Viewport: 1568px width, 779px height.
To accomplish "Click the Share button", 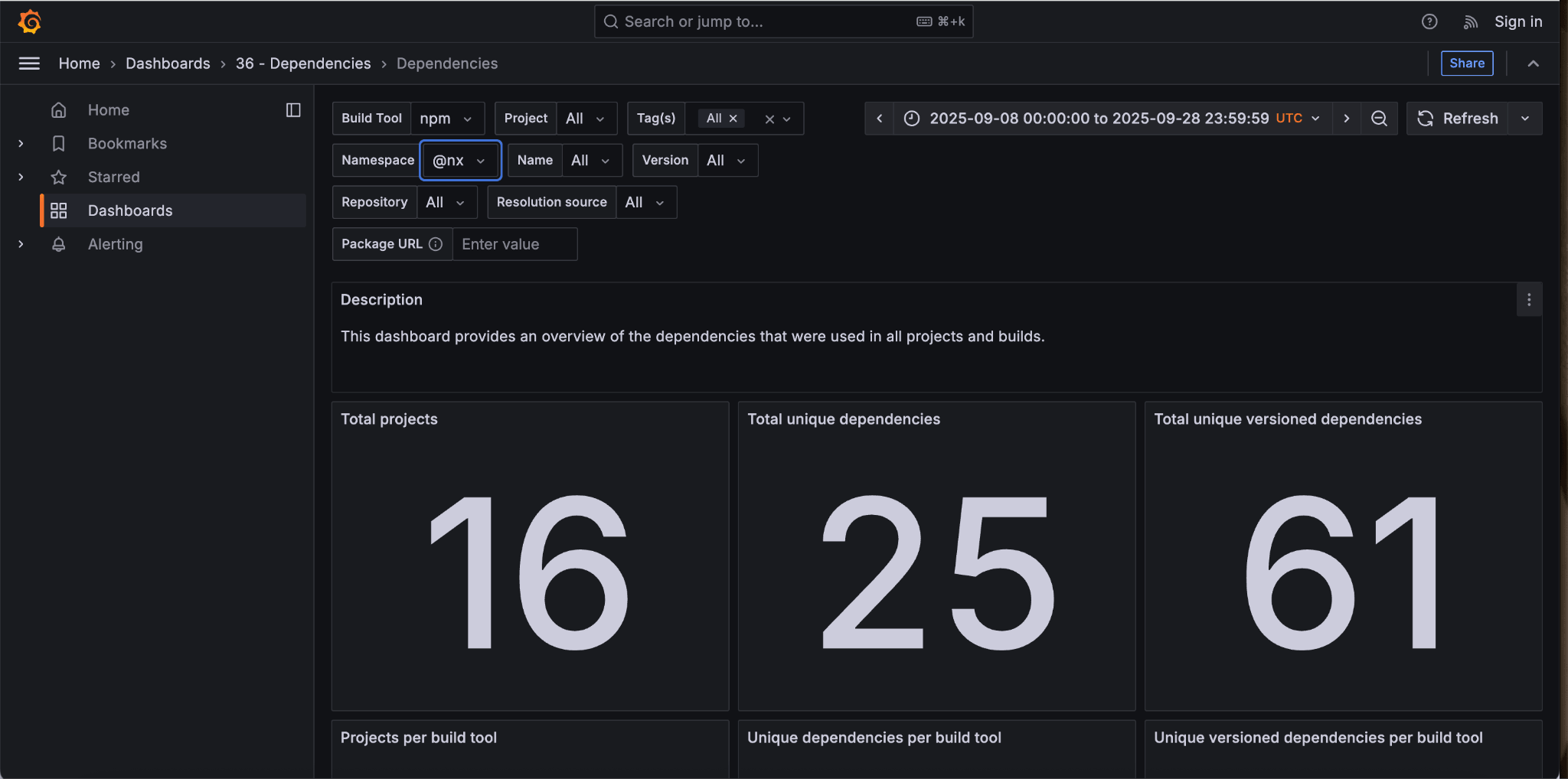I will point(1466,64).
